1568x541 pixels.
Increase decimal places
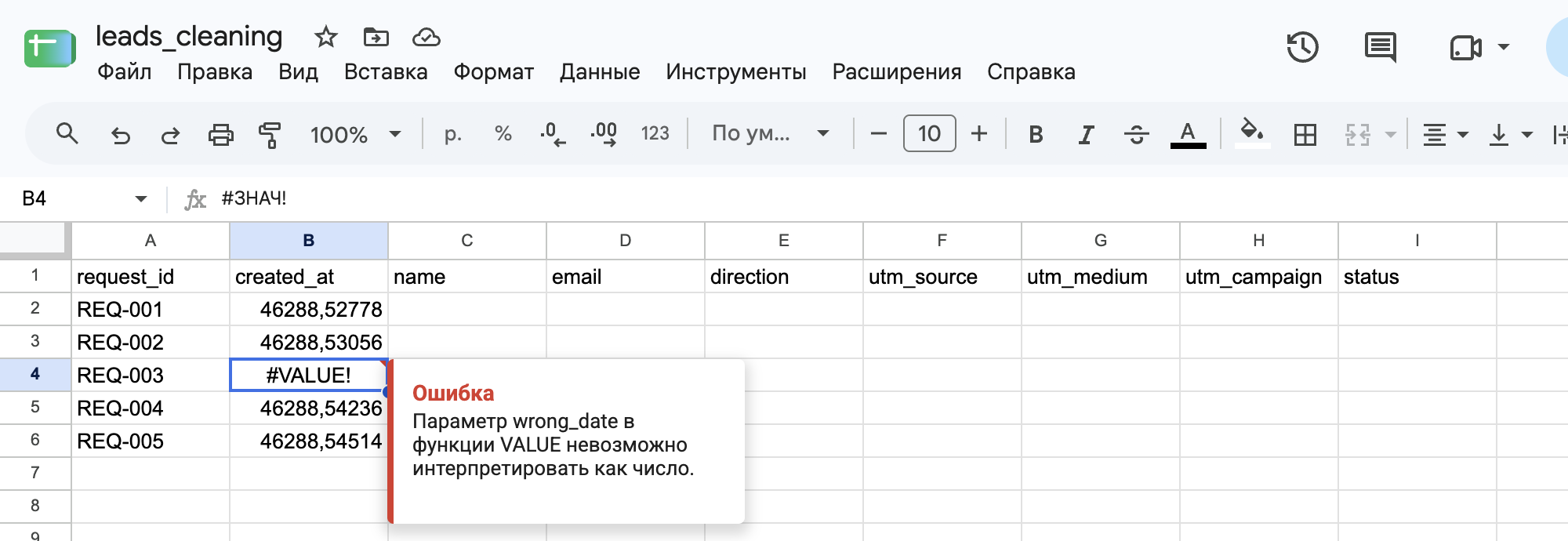[x=604, y=134]
